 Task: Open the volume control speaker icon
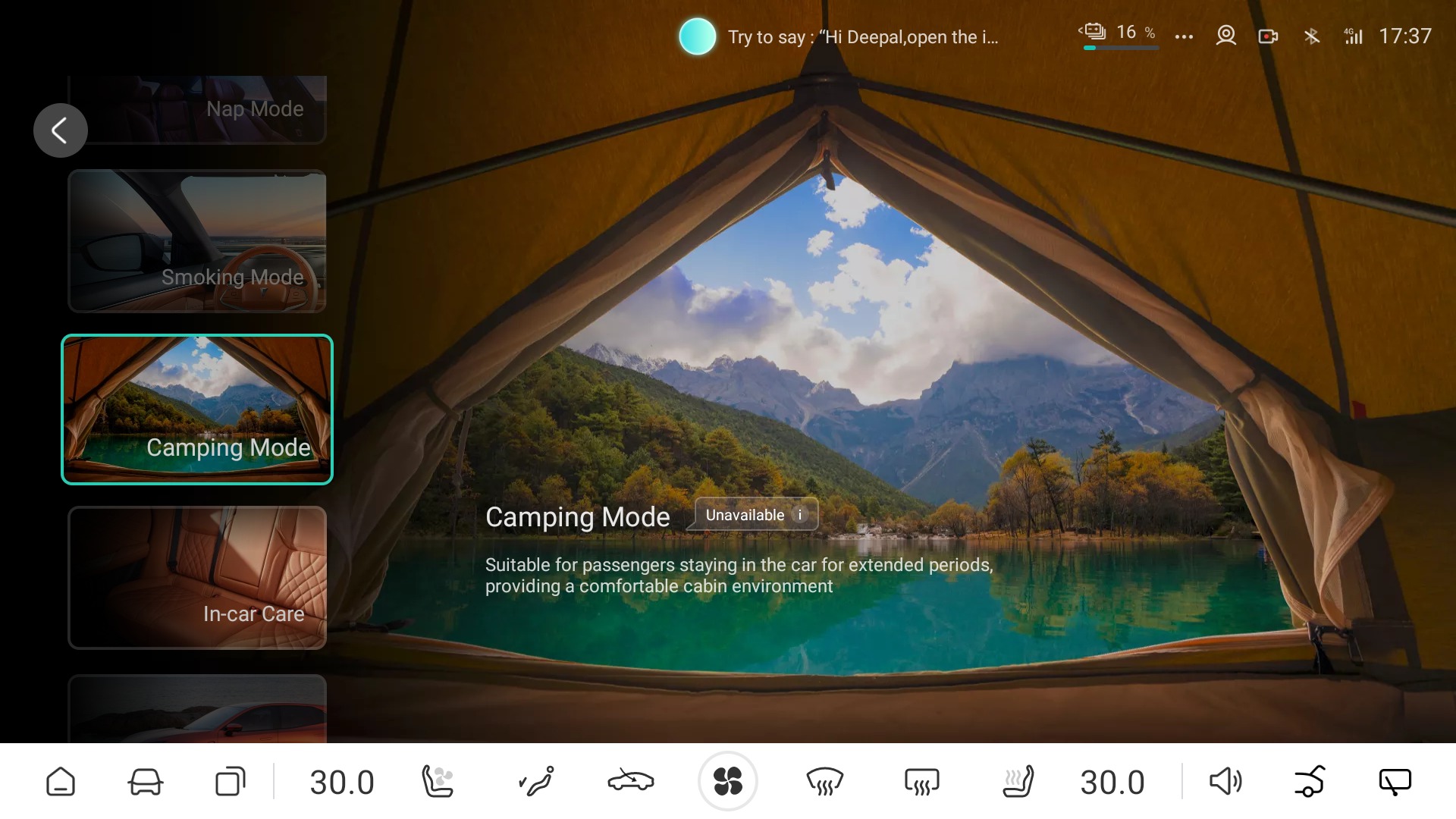[1225, 782]
